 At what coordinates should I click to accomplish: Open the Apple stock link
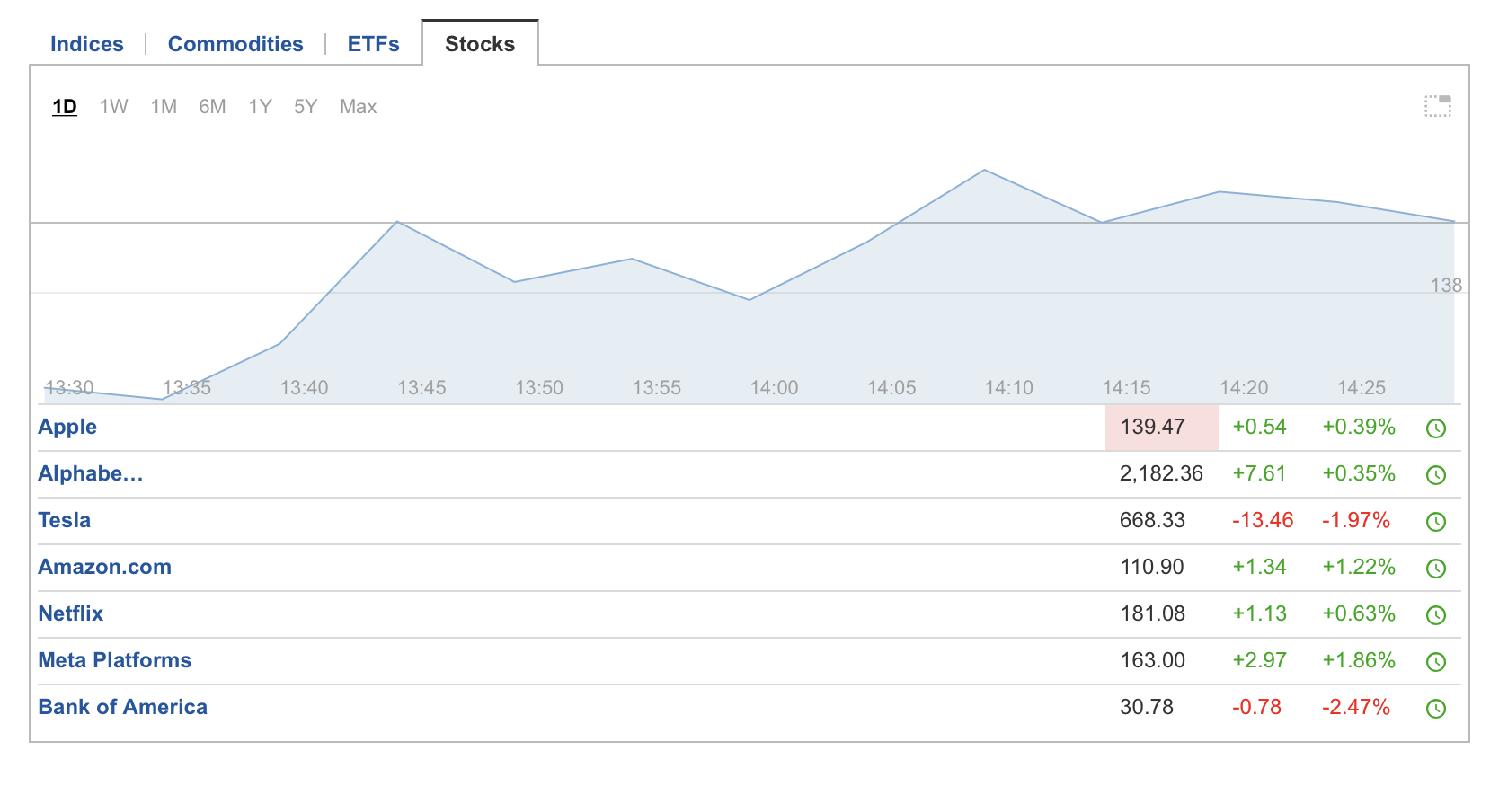67,427
